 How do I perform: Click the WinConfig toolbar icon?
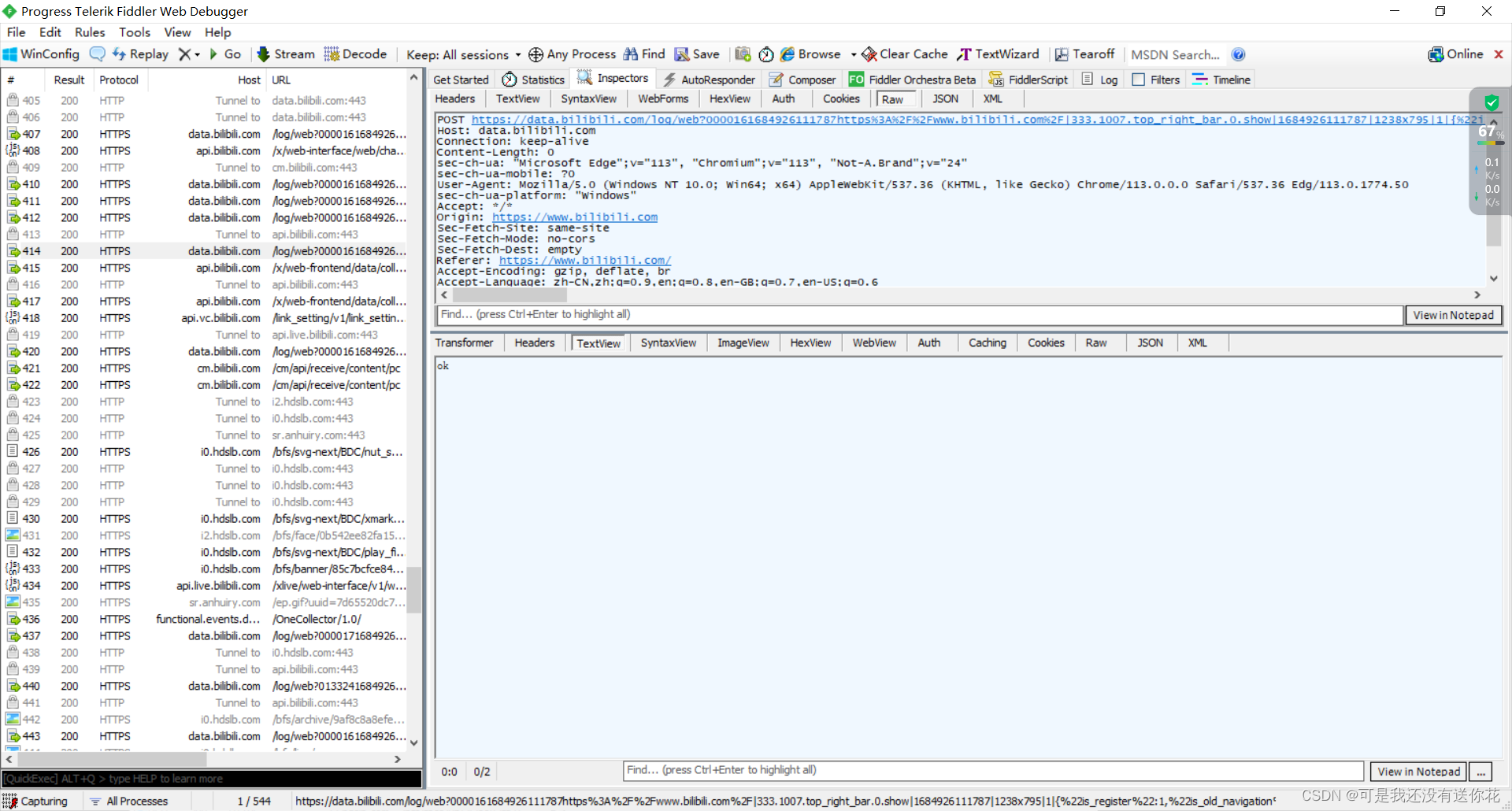pyautogui.click(x=40, y=54)
